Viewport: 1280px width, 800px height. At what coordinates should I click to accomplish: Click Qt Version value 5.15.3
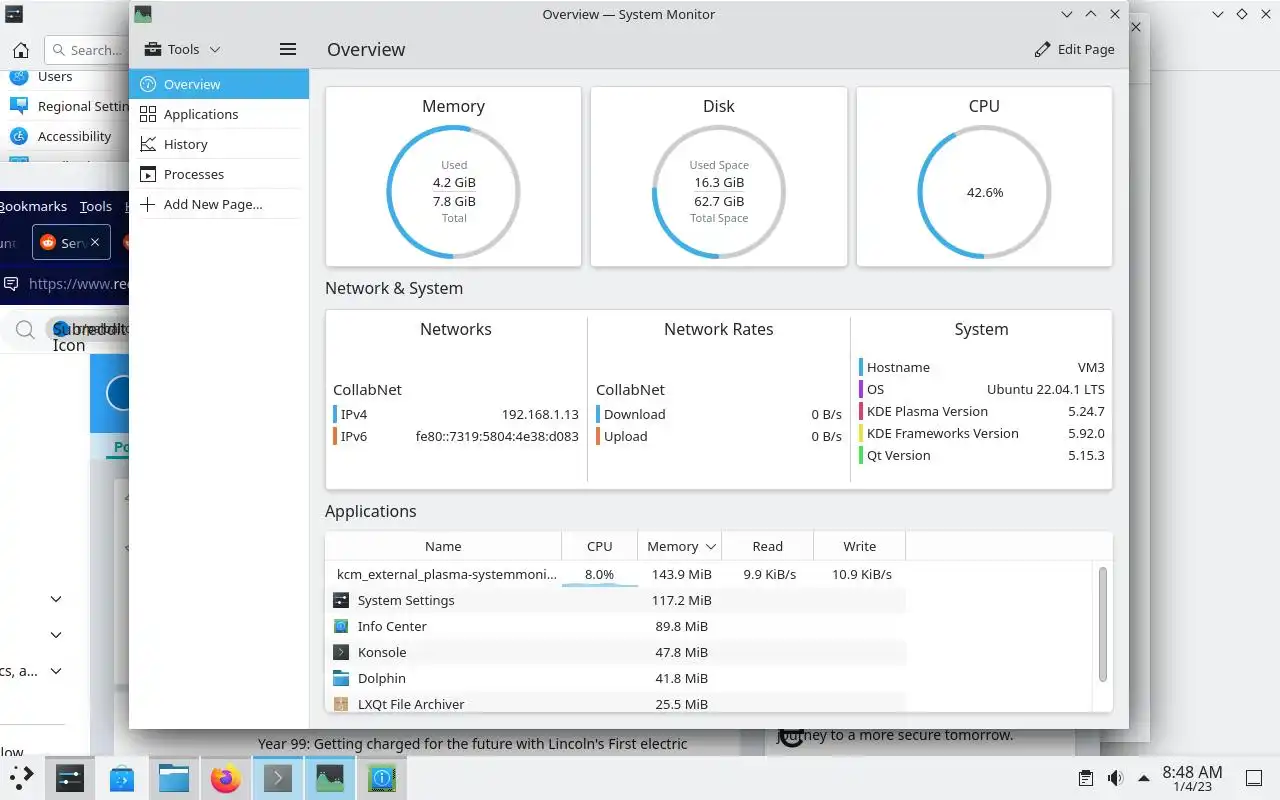1086,455
